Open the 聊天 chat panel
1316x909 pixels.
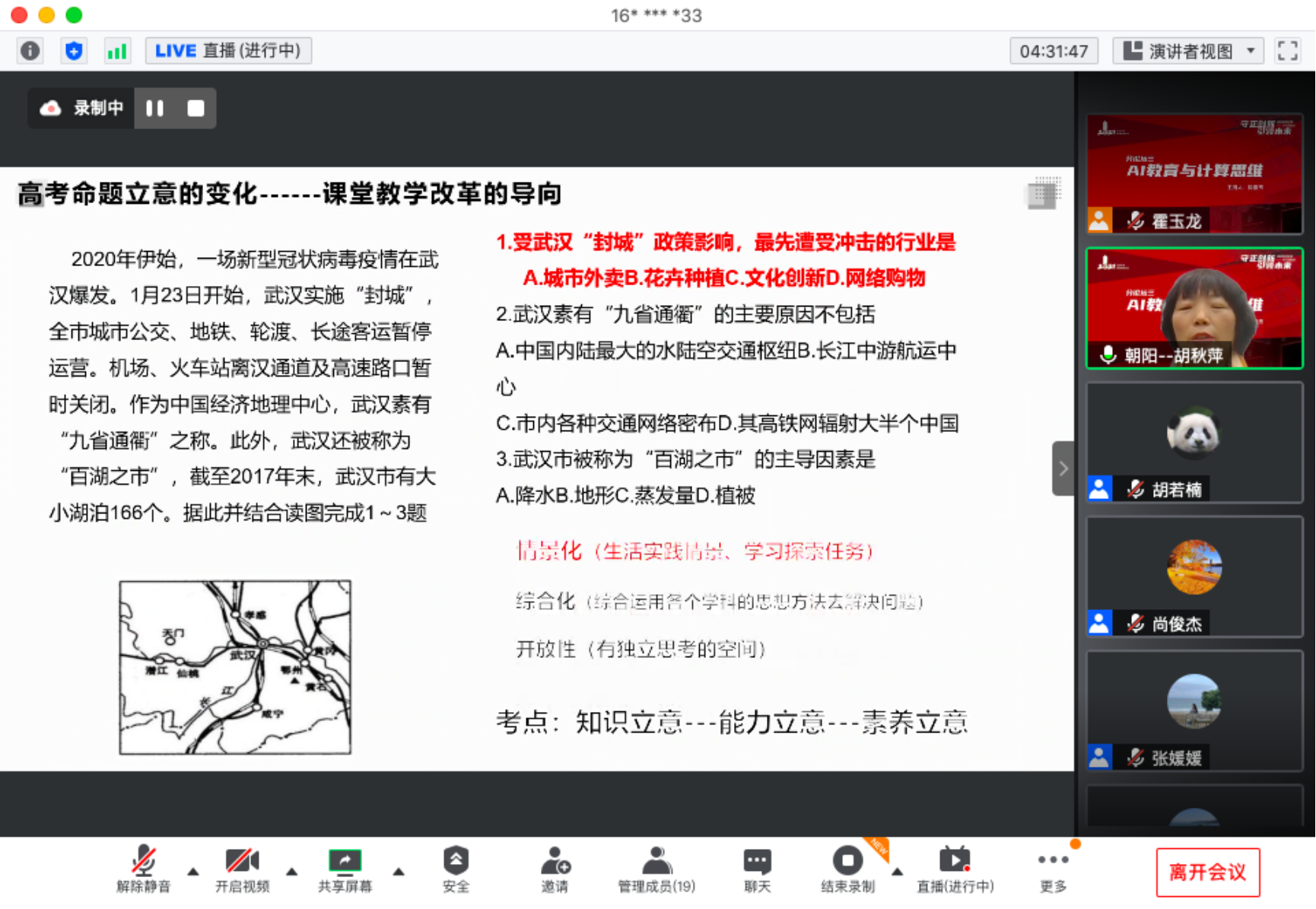(x=757, y=869)
